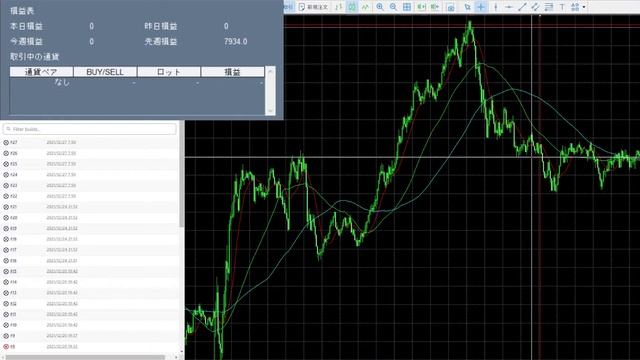Viewport: 640px width, 360px height.
Task: Click the down arrow of position table scrollbar
Action: (x=270, y=111)
